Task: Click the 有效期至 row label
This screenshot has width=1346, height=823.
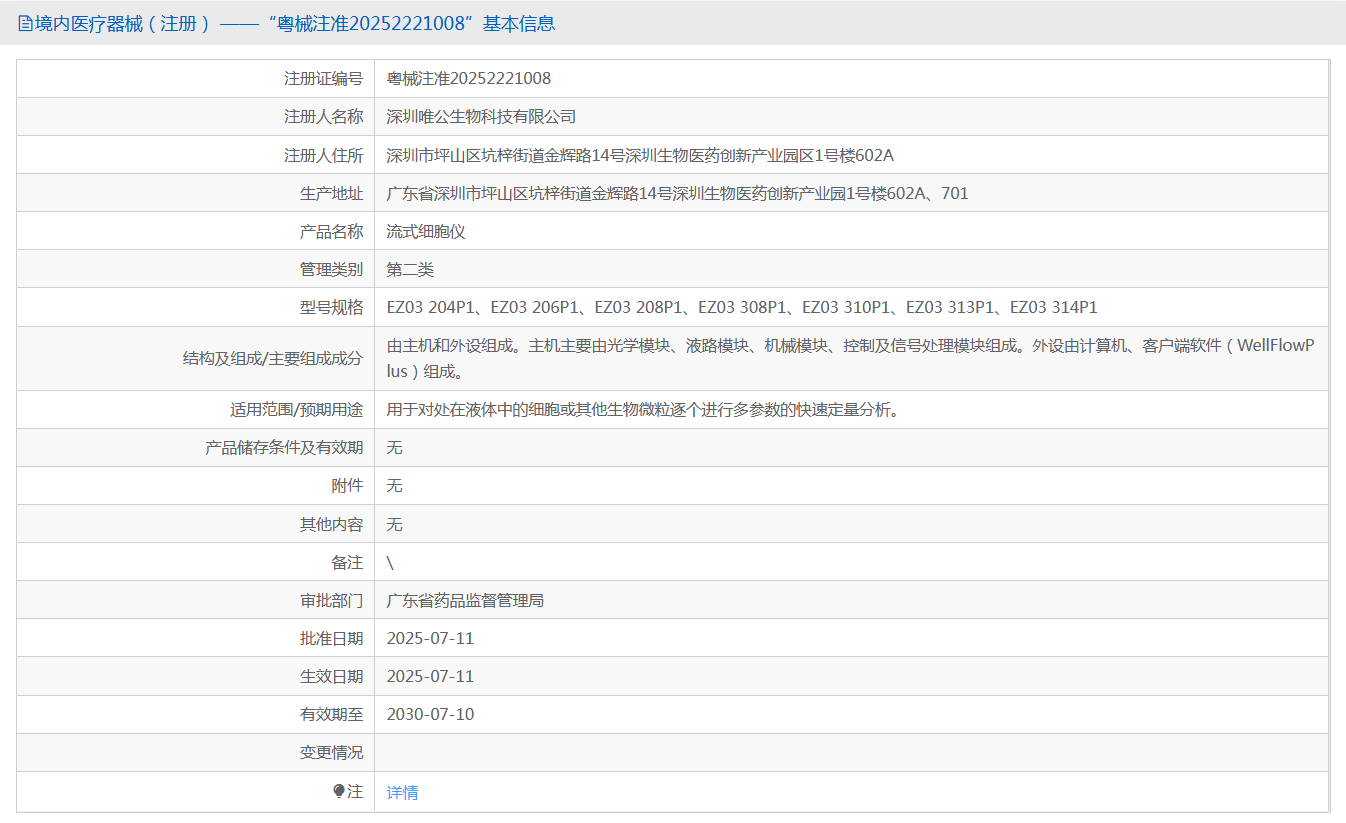Action: pyautogui.click(x=331, y=714)
